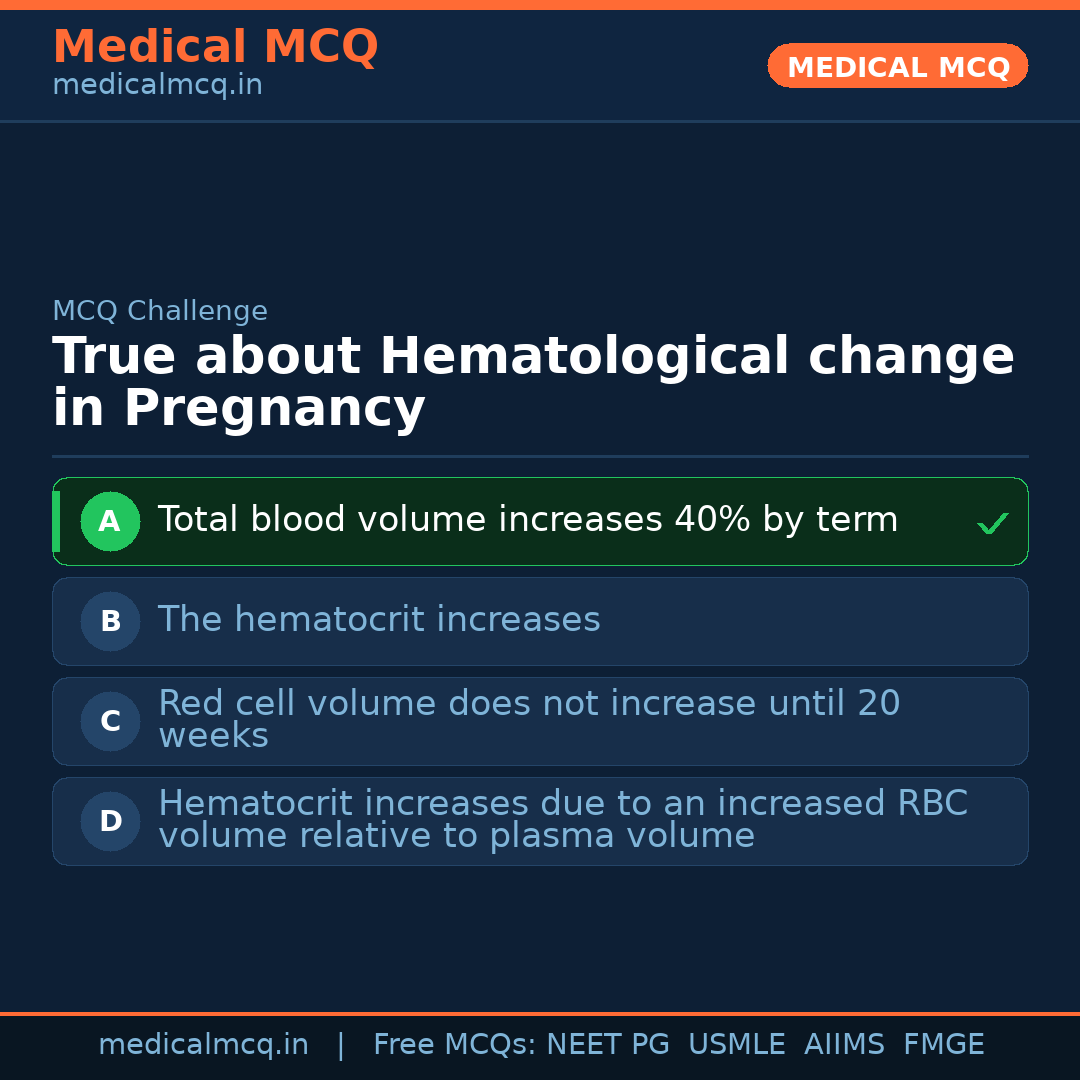The width and height of the screenshot is (1080, 1080).
Task: Click the orange MEDICAL MCQ badge
Action: [897, 66]
